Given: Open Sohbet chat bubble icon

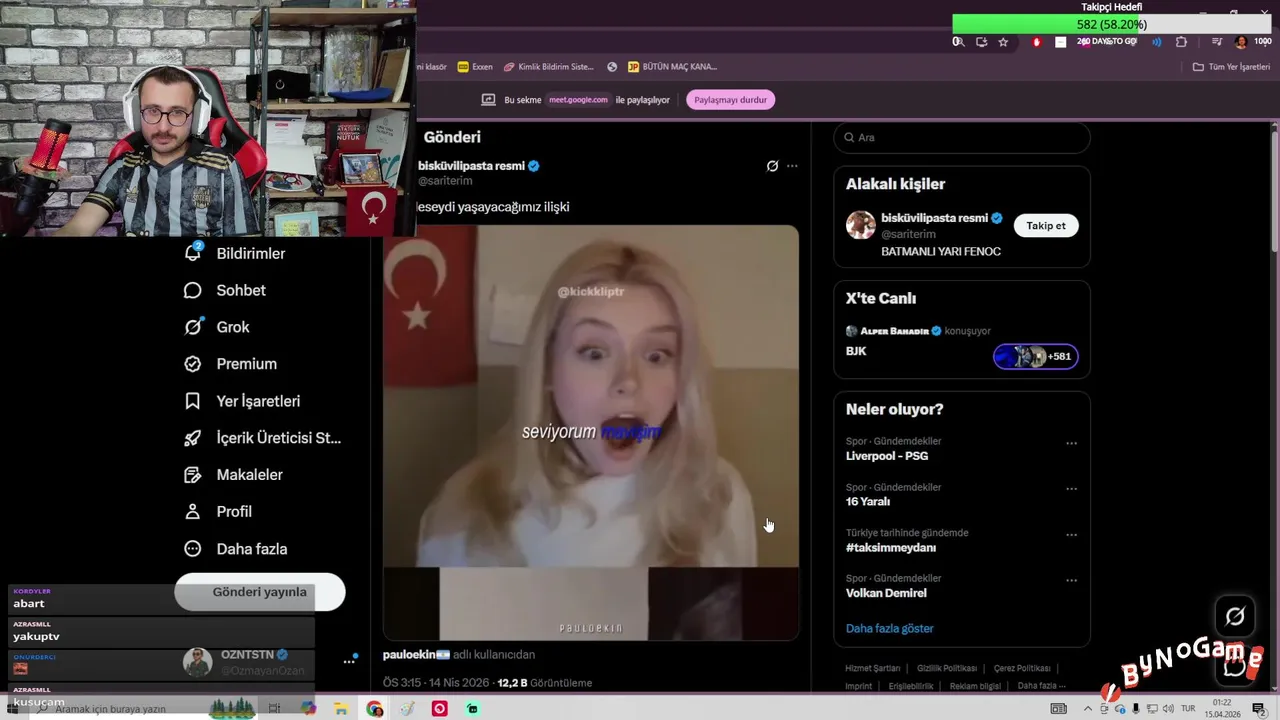Looking at the screenshot, I should coord(193,290).
